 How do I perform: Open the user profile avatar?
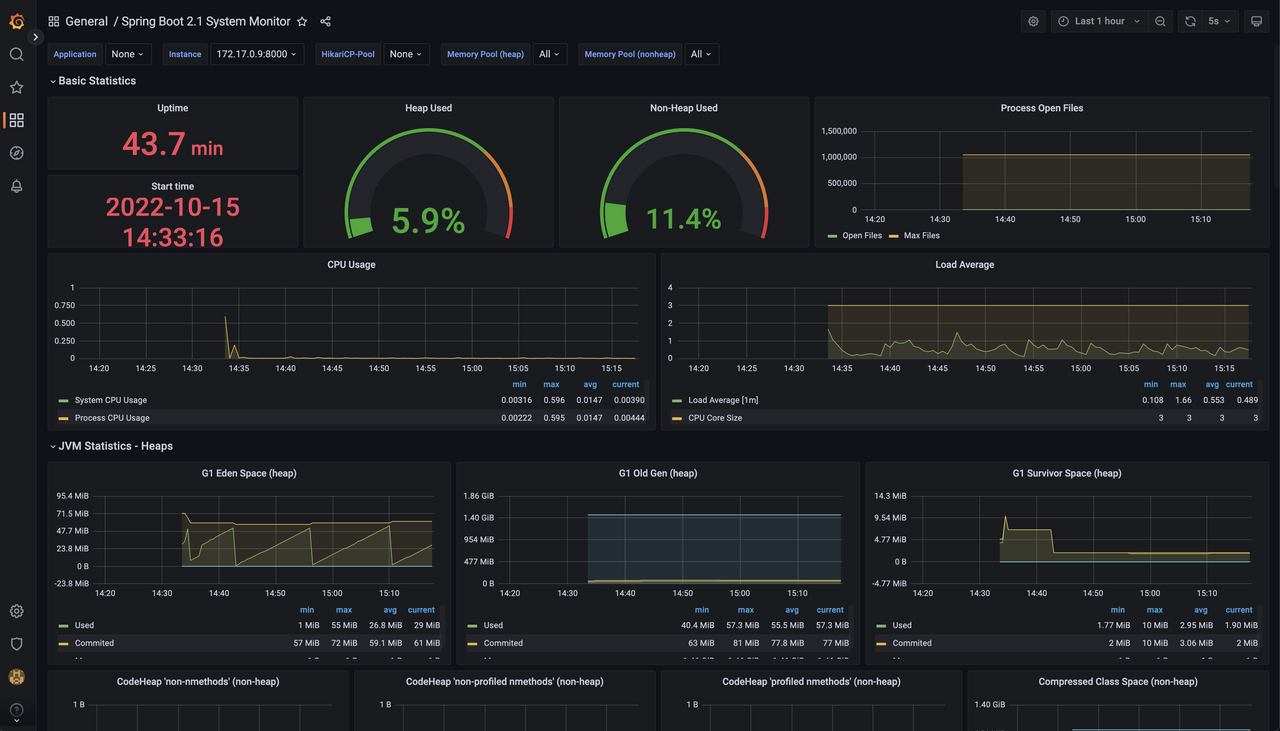click(16, 677)
